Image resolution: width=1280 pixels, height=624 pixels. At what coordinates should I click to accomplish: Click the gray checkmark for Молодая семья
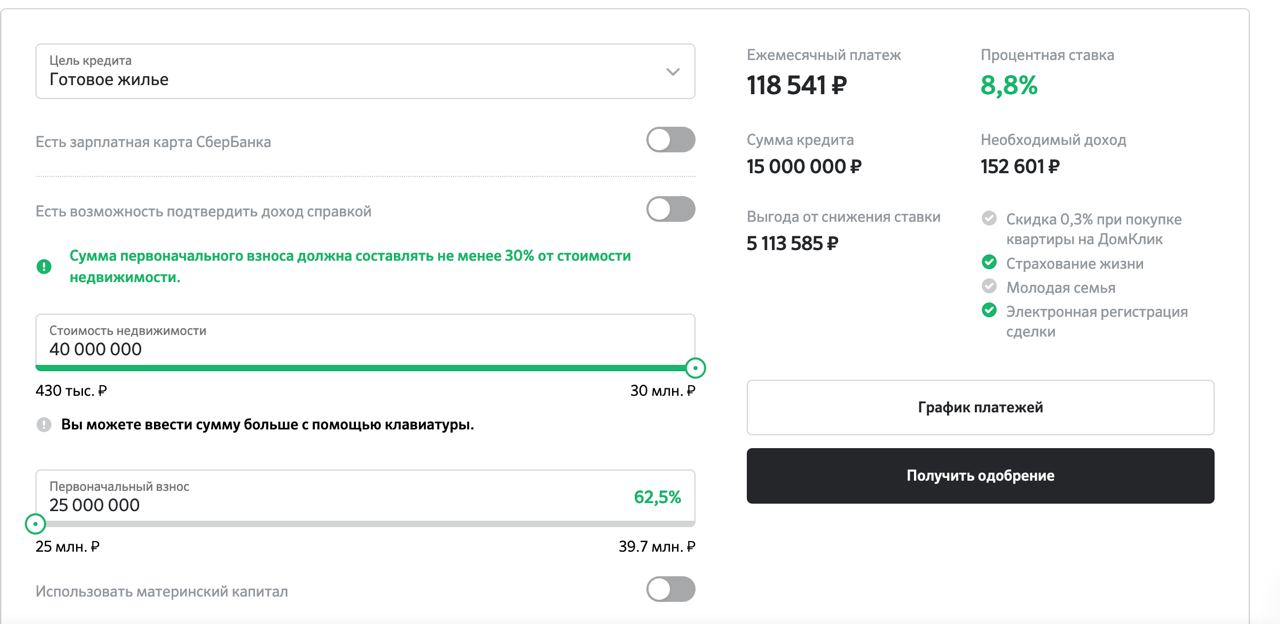click(989, 287)
